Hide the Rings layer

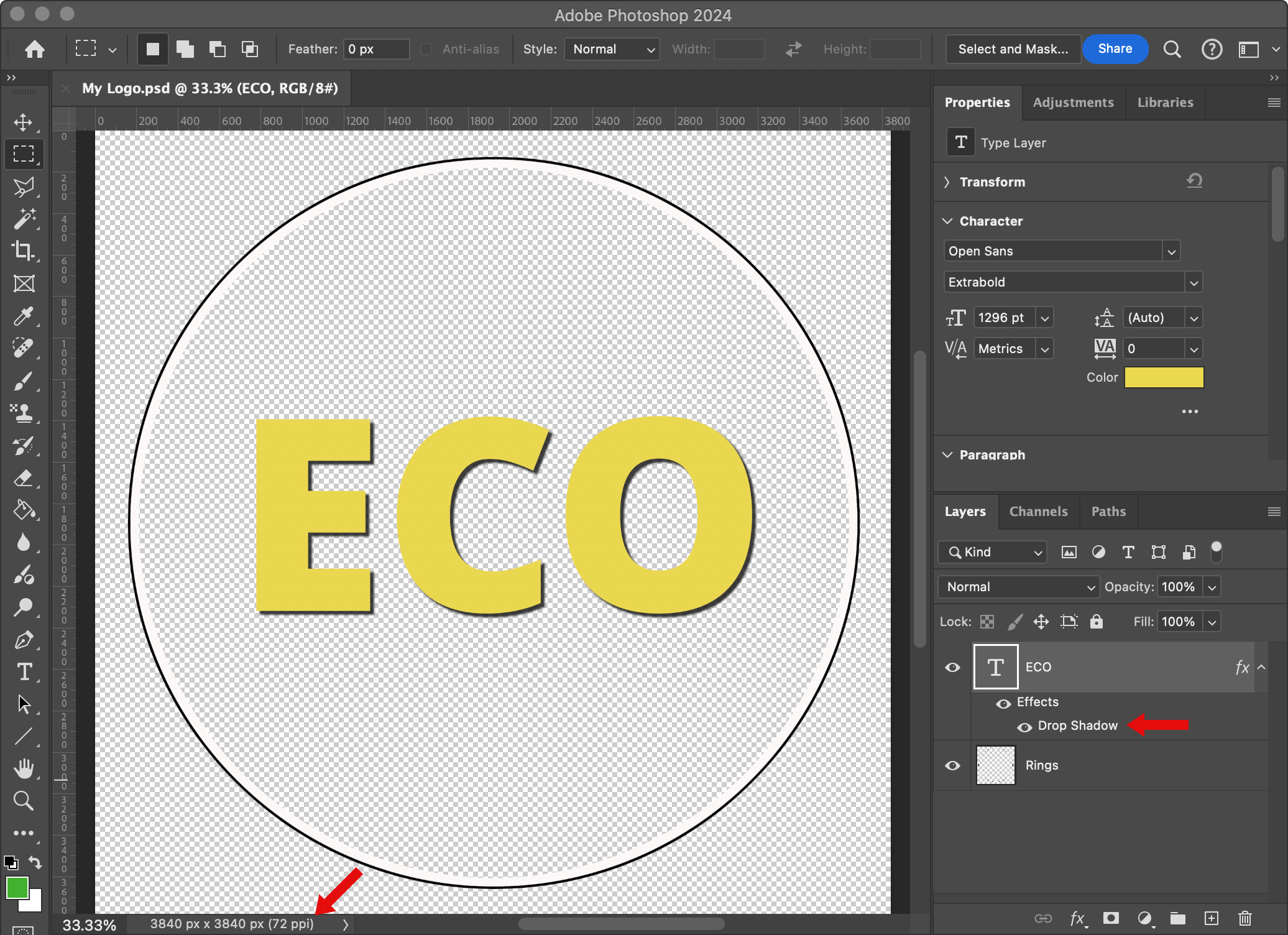(x=952, y=765)
